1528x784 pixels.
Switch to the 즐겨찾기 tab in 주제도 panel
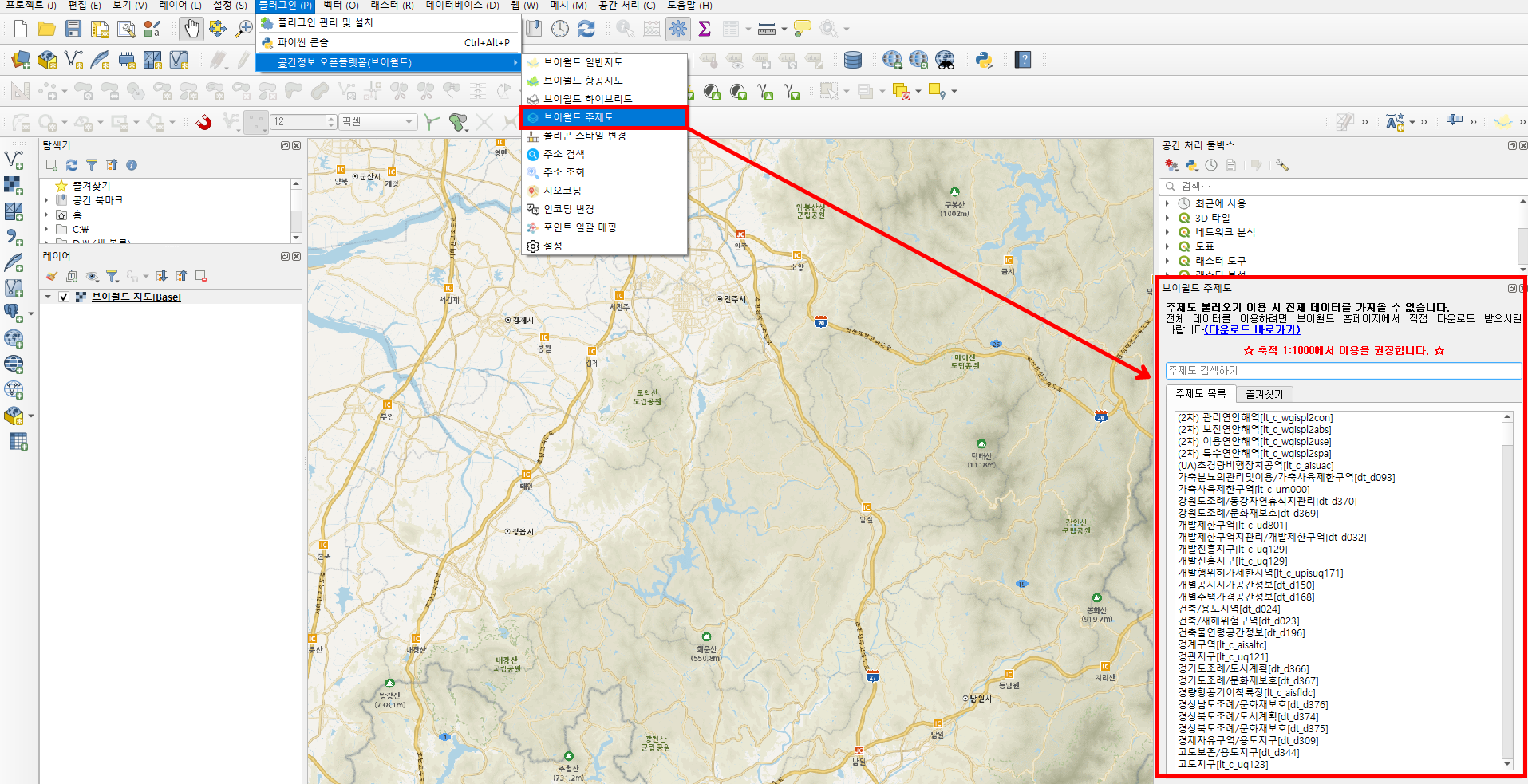[1265, 394]
